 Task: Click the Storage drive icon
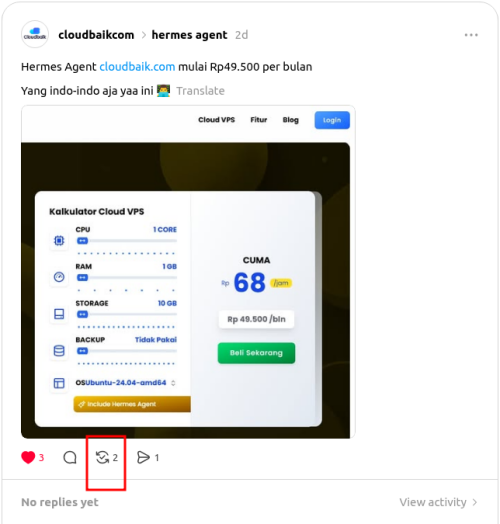click(x=59, y=314)
